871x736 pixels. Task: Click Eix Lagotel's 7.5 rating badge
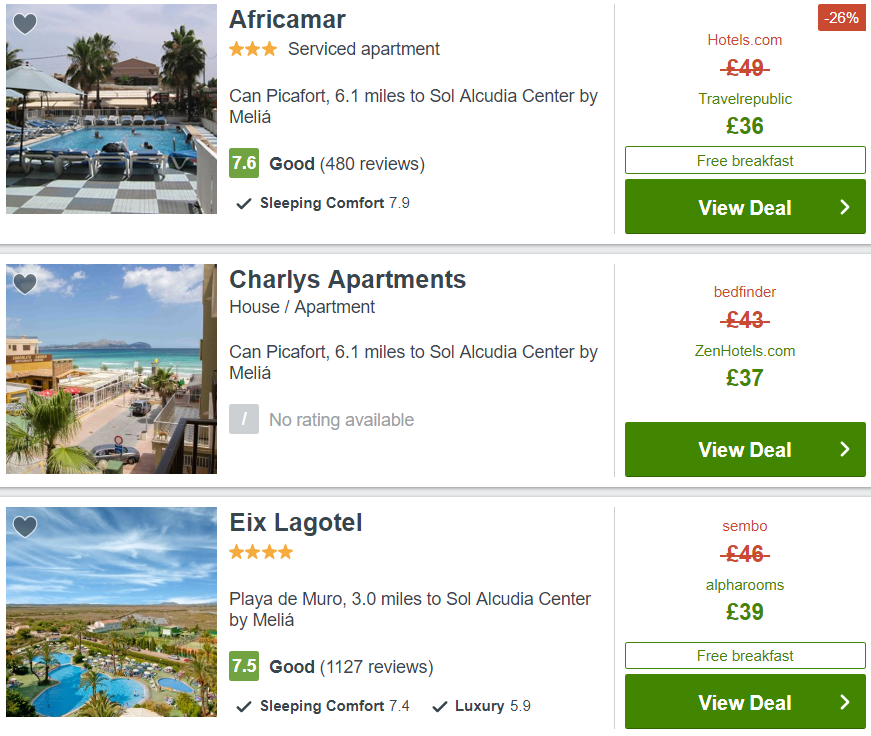[x=244, y=665]
